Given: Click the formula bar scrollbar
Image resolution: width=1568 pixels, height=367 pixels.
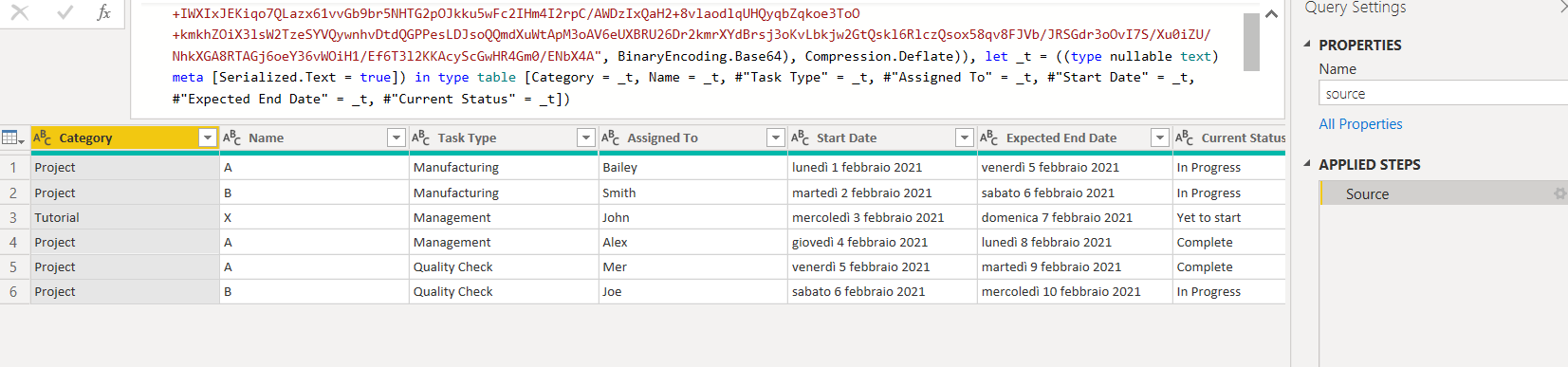Looking at the screenshot, I should click(x=1251, y=42).
